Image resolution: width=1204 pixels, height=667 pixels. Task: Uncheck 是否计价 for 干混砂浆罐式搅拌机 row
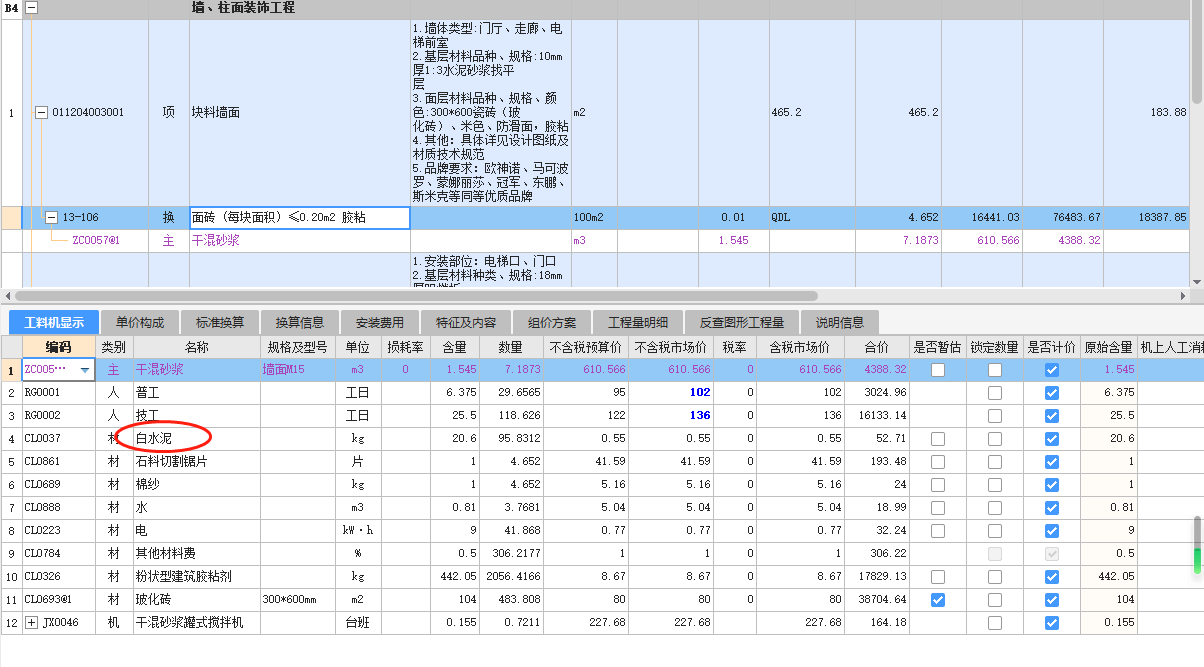click(x=1052, y=623)
